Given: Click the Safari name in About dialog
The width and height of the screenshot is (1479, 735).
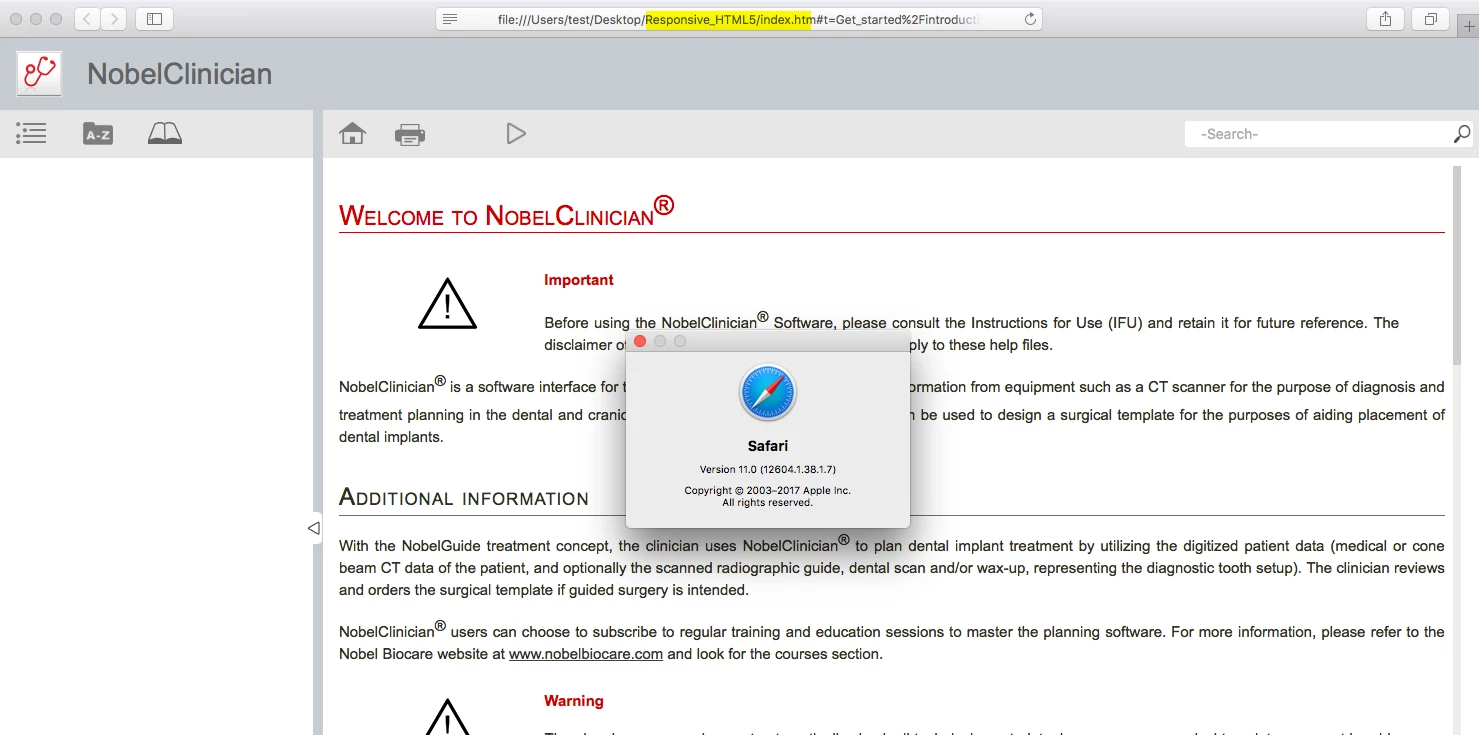Looking at the screenshot, I should (x=768, y=446).
